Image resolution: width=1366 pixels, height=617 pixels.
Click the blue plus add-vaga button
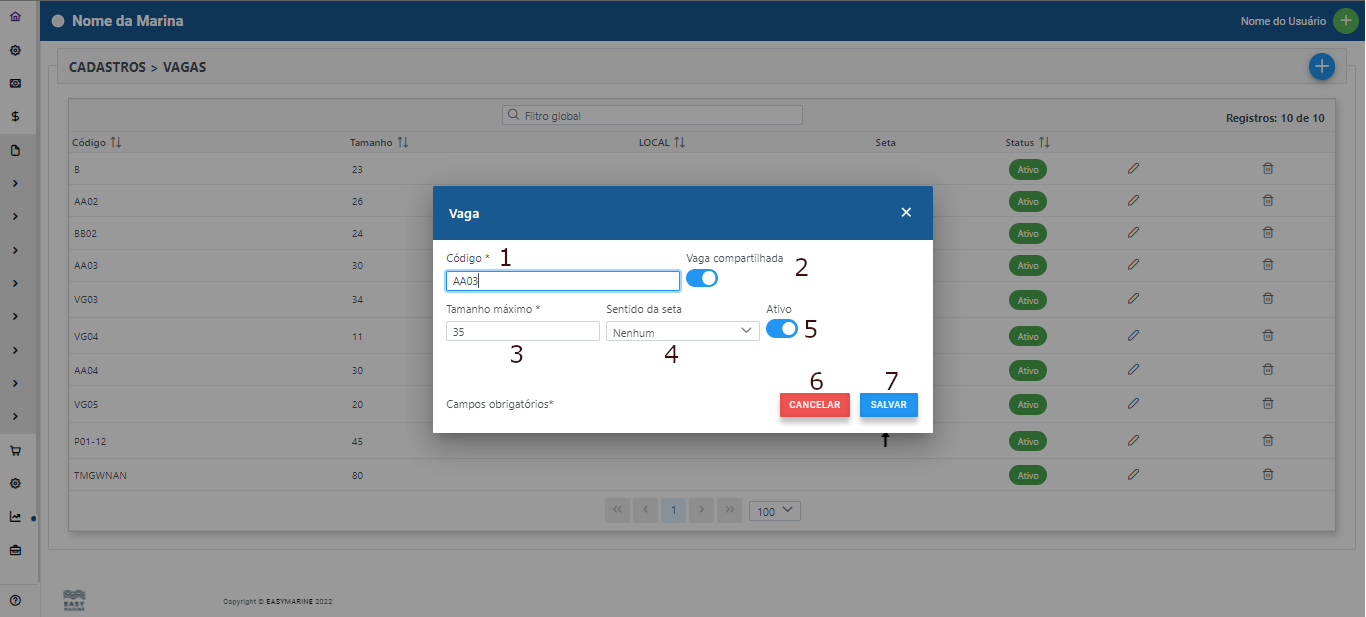(x=1322, y=67)
